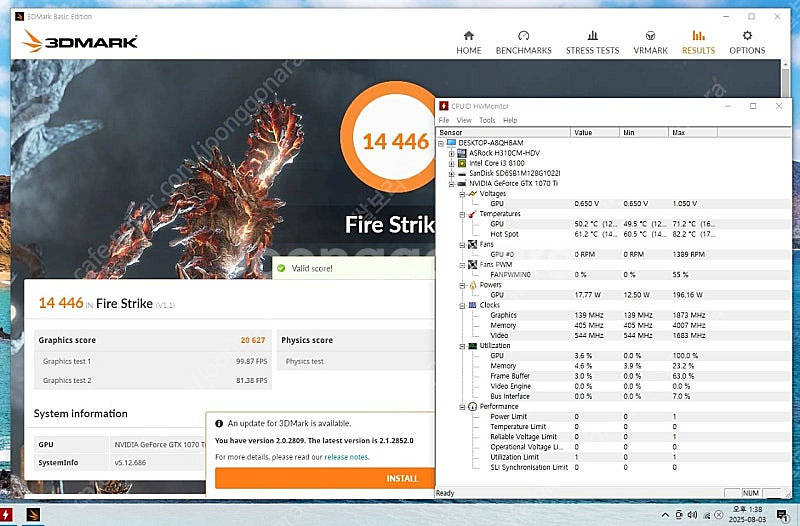
Task: Collapse the Clocks group expander
Action: point(462,306)
